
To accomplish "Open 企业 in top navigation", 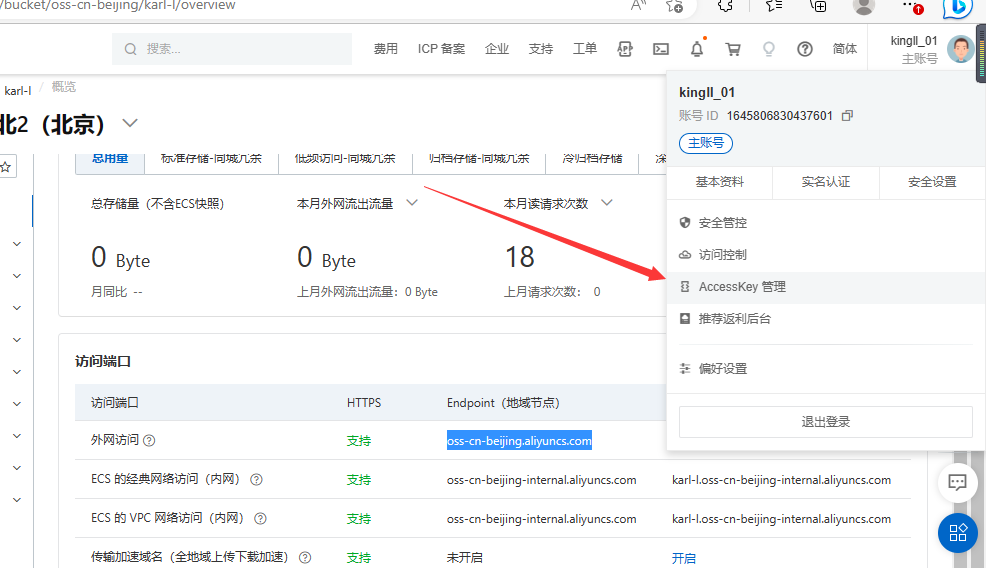I will 497,49.
